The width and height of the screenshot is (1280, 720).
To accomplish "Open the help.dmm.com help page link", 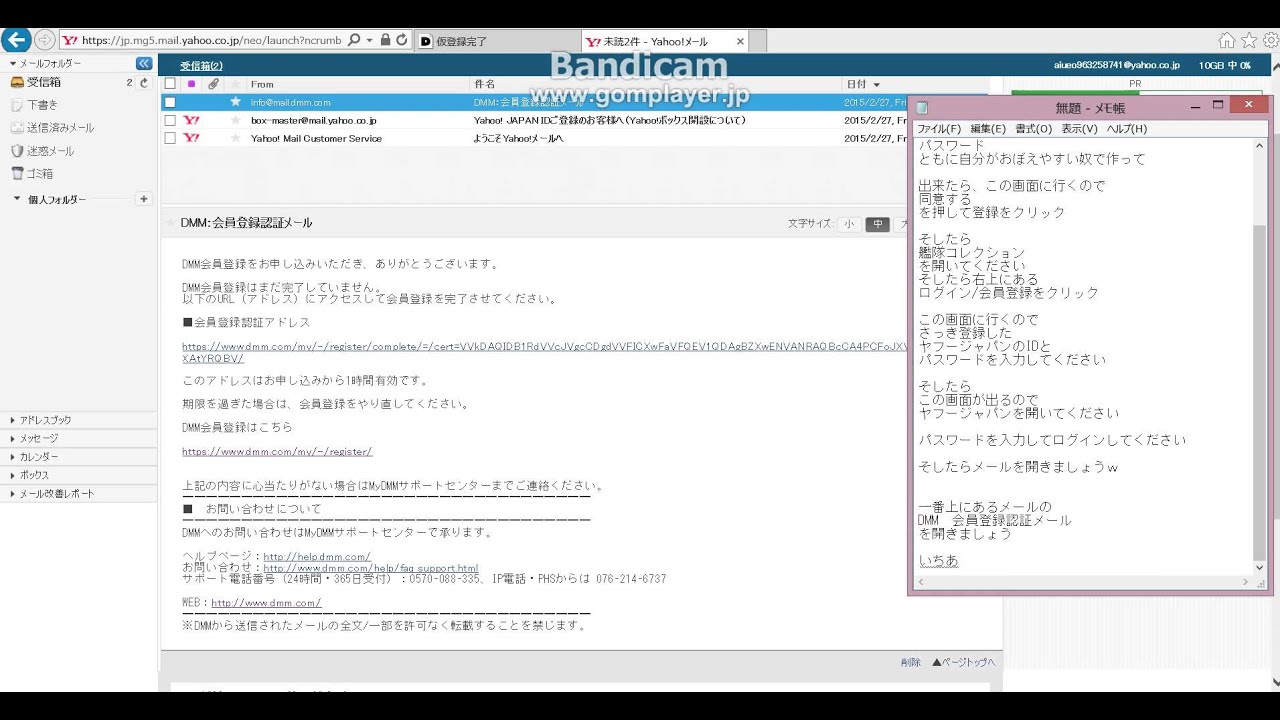I will pos(317,556).
